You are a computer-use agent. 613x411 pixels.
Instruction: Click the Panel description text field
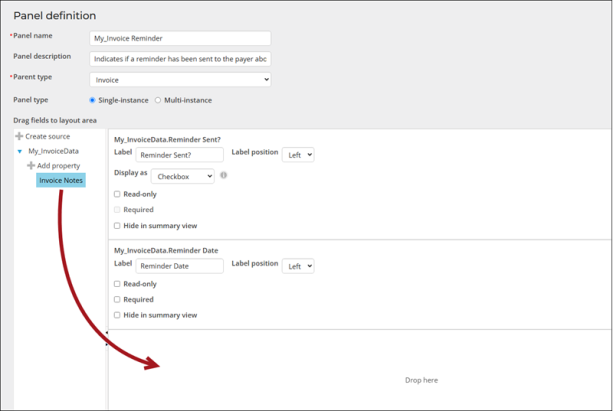pyautogui.click(x=180, y=58)
